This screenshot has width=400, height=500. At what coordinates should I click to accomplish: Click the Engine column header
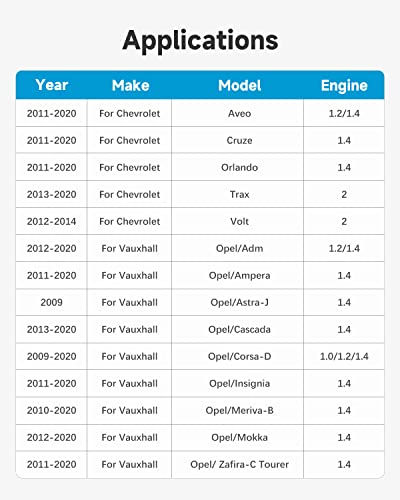pos(344,86)
